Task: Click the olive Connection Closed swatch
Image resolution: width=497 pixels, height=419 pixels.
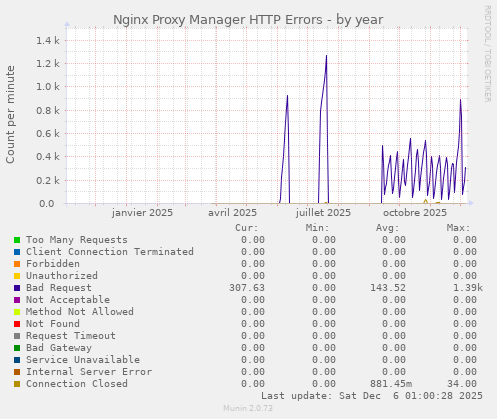Action: click(x=17, y=384)
